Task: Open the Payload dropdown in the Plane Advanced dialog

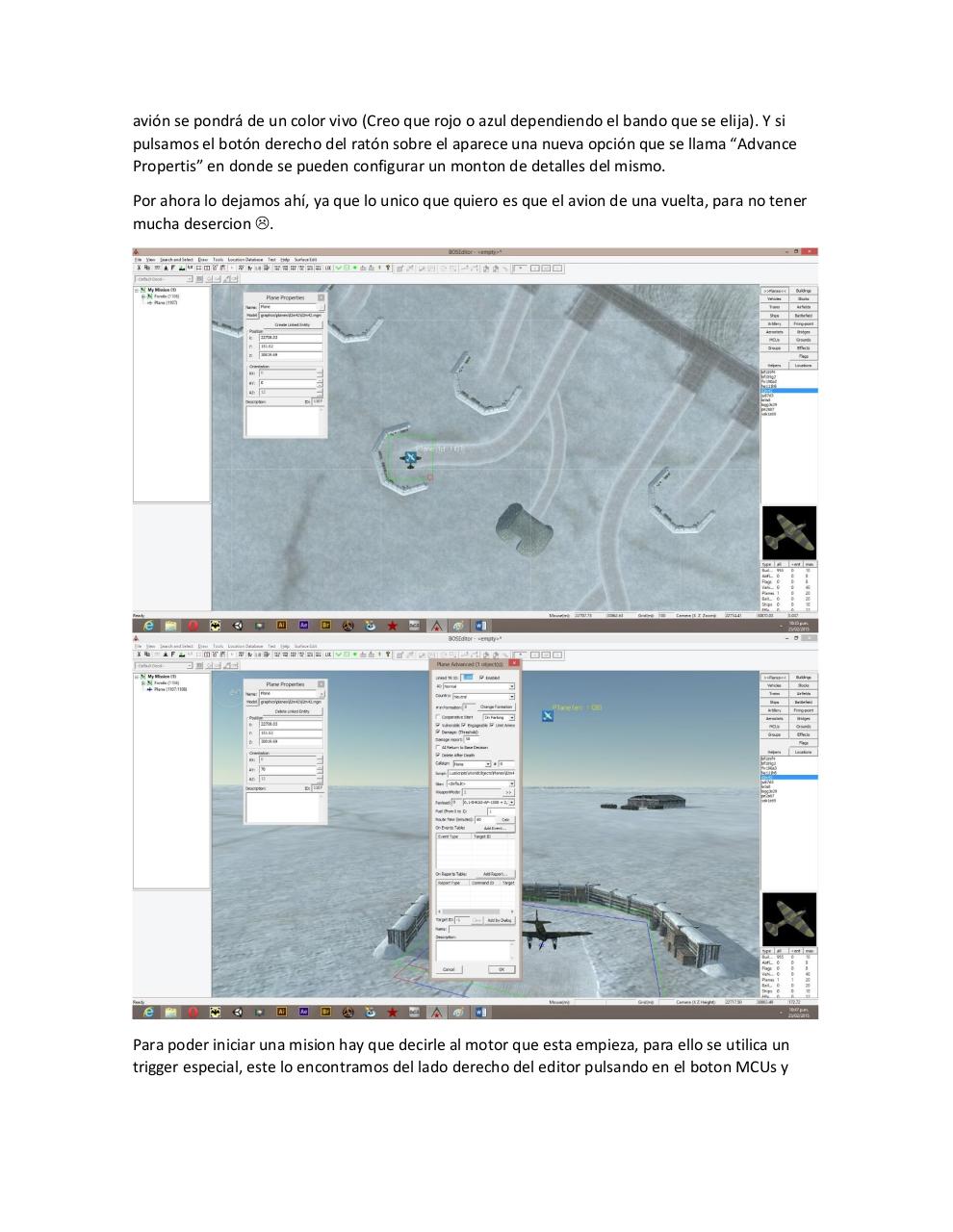Action: pos(489,802)
